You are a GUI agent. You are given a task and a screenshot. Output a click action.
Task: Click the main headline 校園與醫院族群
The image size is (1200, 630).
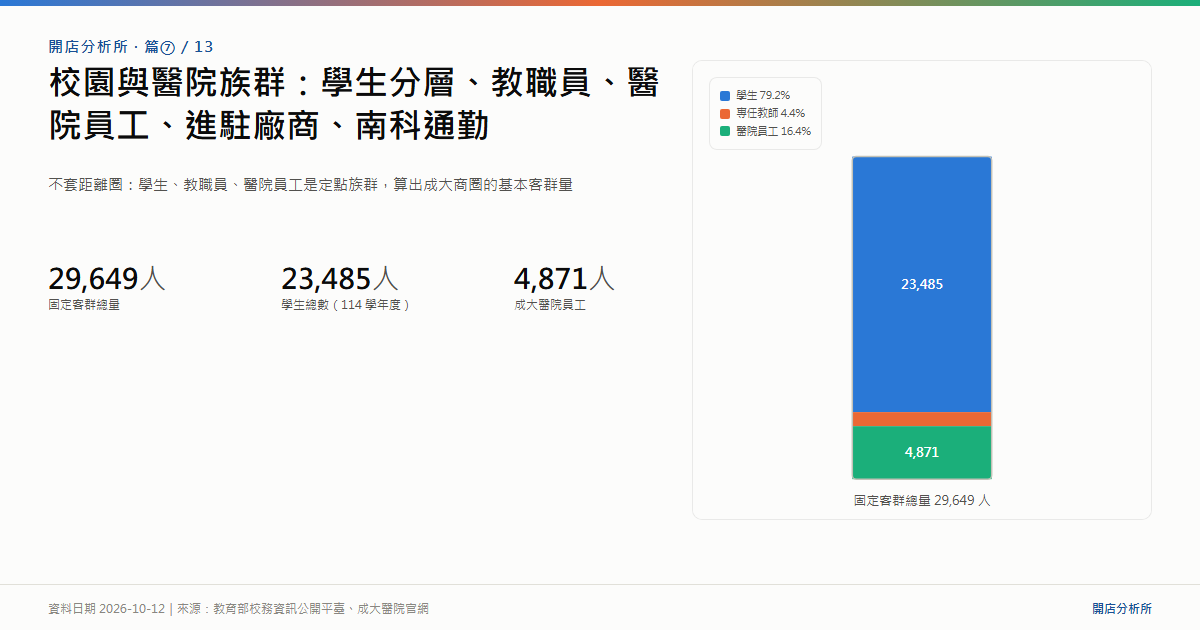coord(354,103)
